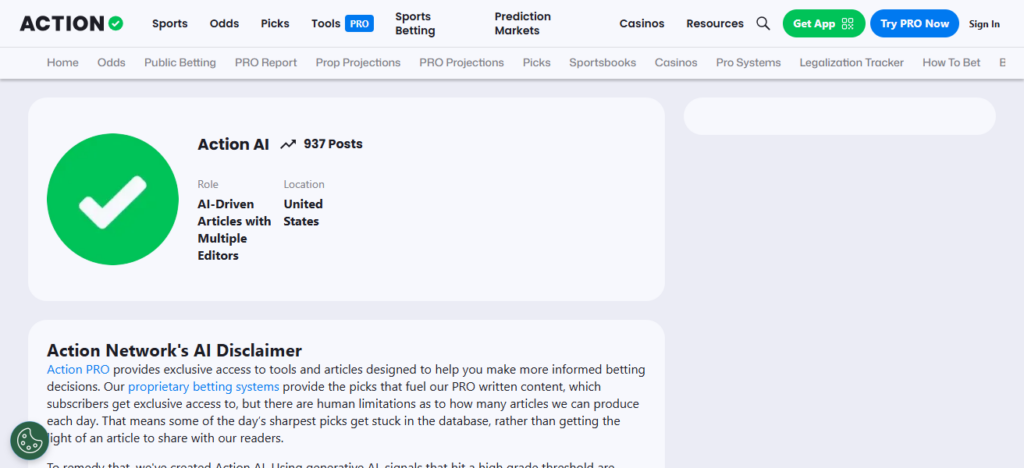Open the Resources menu
Image resolution: width=1024 pixels, height=468 pixels.
pyautogui.click(x=714, y=23)
